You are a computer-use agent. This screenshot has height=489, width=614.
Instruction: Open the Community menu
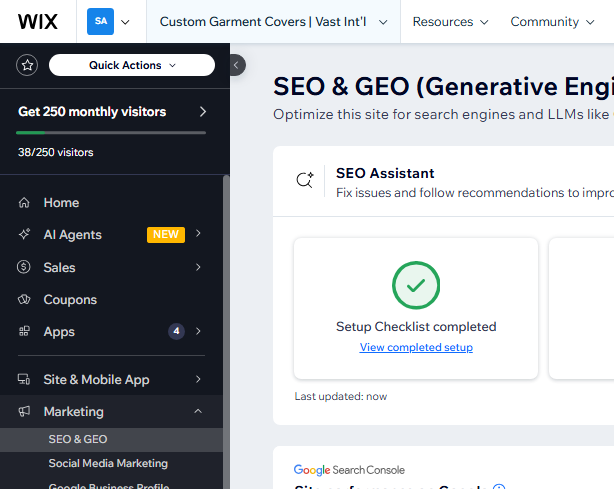[x=552, y=22]
